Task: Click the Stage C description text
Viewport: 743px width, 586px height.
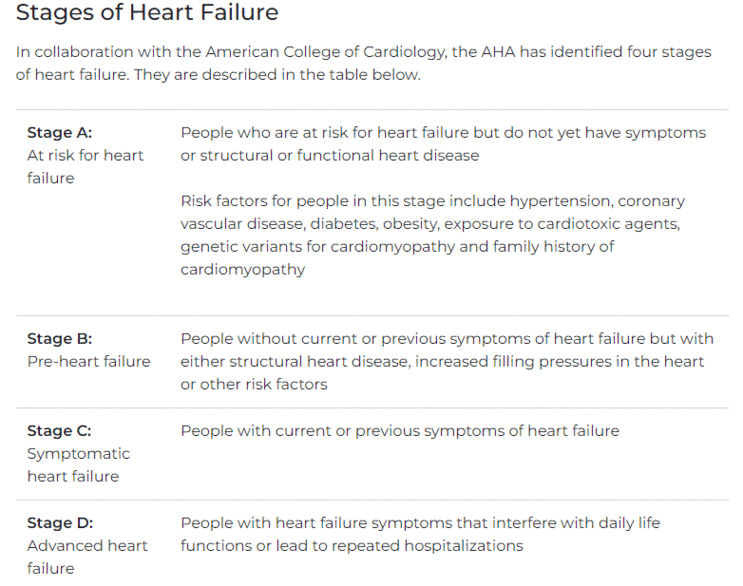Action: pyautogui.click(x=400, y=431)
